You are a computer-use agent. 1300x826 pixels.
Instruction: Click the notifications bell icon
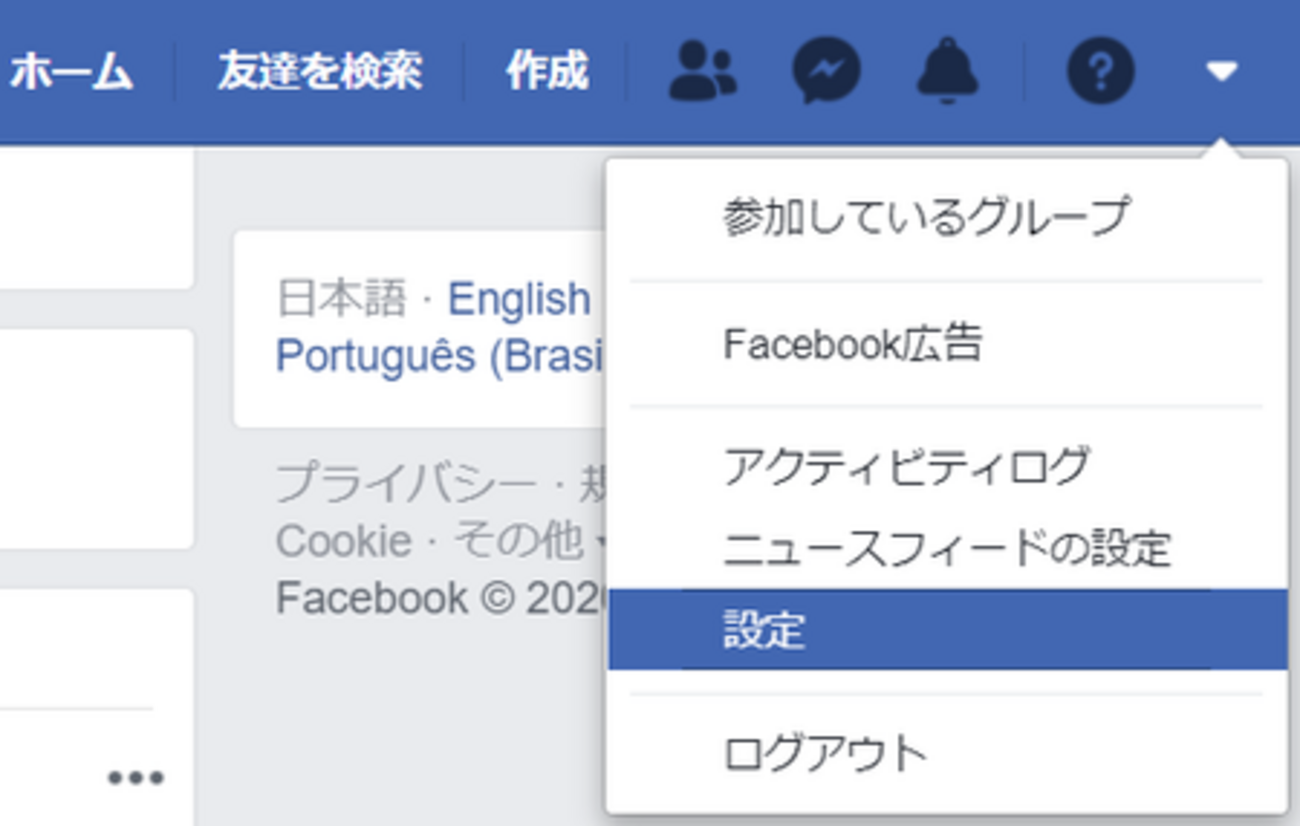tap(949, 71)
